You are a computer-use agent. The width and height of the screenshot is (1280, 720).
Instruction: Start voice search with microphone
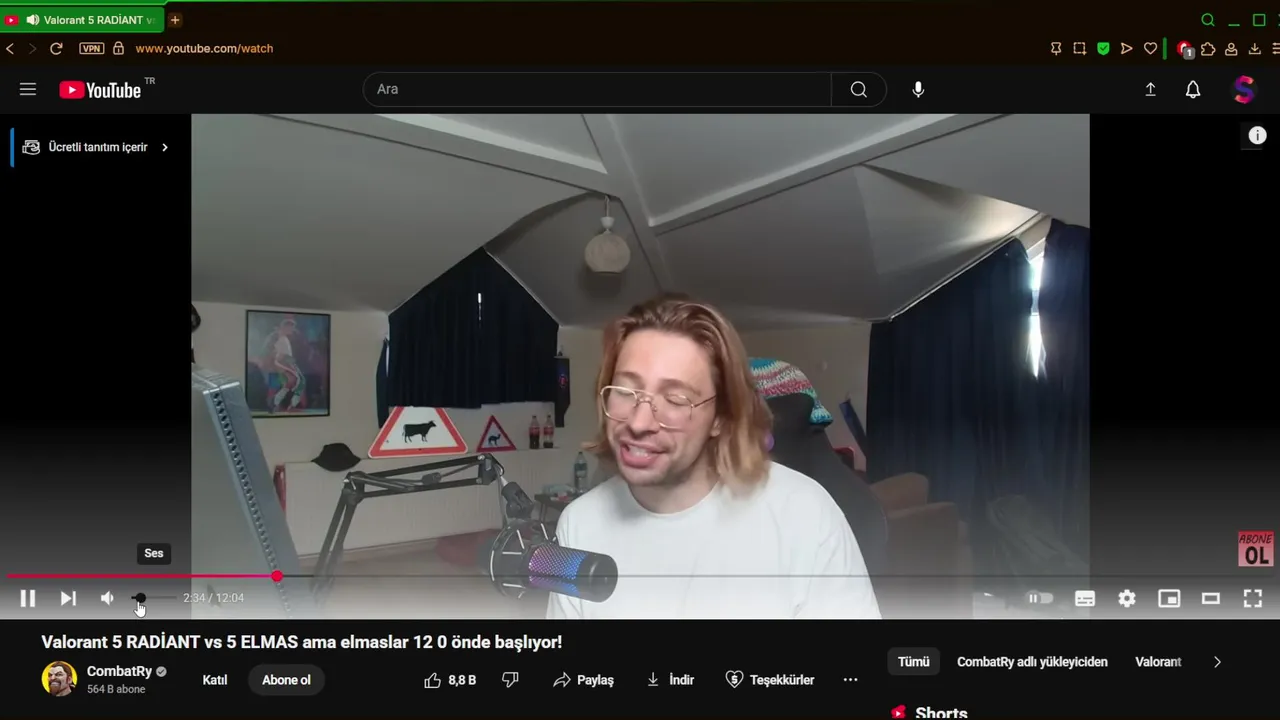pyautogui.click(x=918, y=89)
